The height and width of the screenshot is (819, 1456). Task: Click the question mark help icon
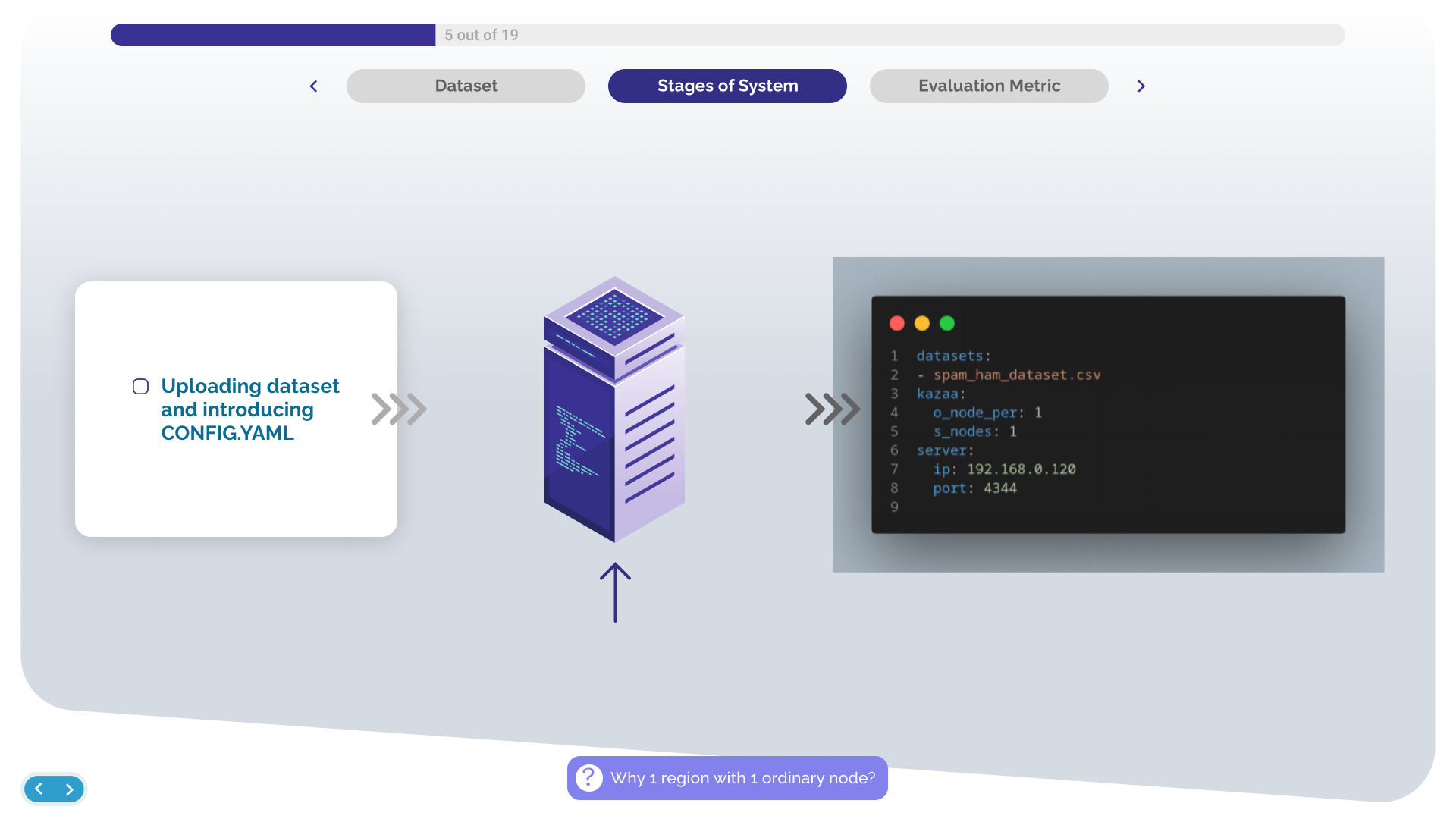point(588,778)
